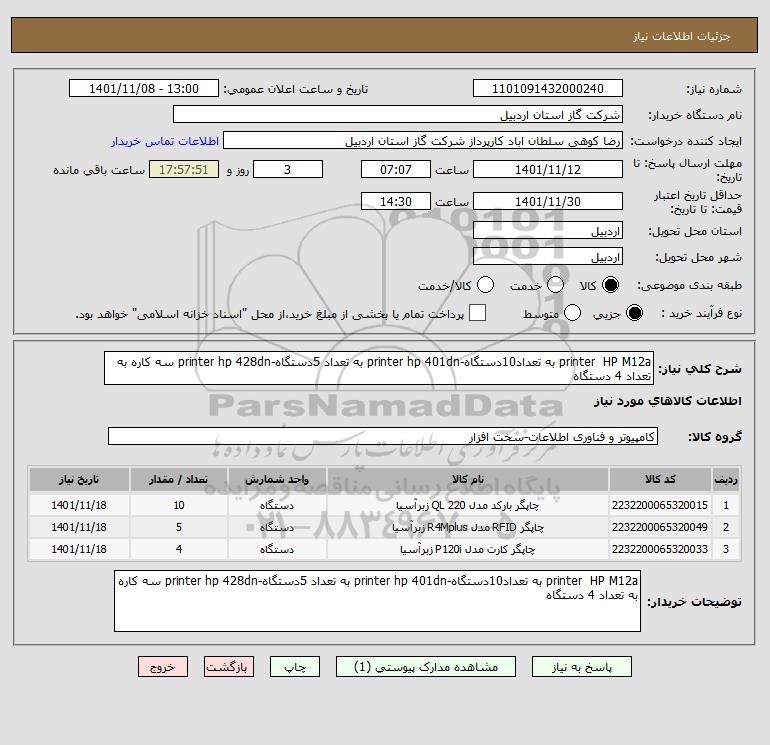Click the need date 1401/11/18 in row 3
Image resolution: width=770 pixels, height=745 pixels.
tap(79, 549)
